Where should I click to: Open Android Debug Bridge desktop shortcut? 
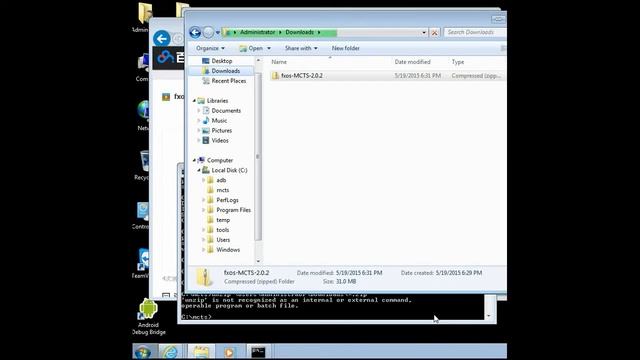[148, 317]
